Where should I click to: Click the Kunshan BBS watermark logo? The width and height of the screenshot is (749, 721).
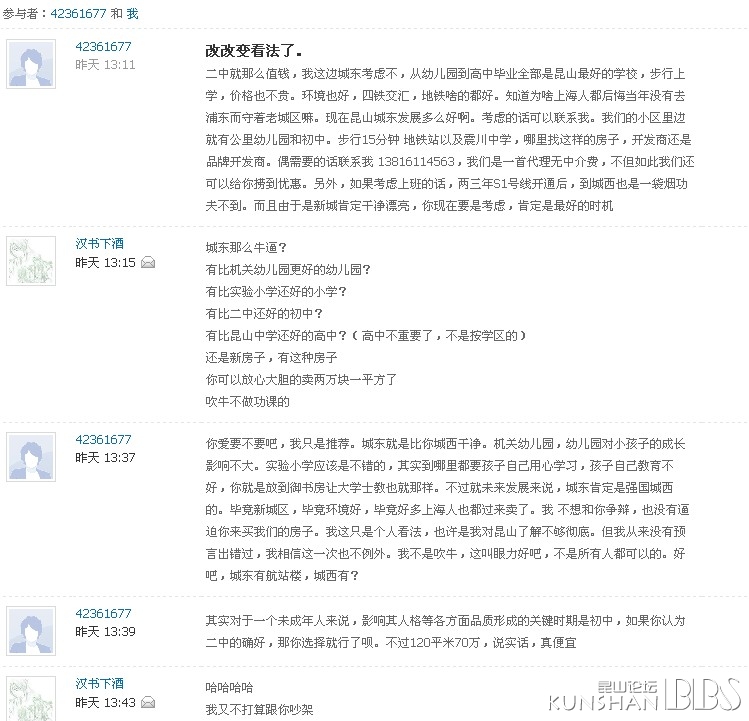(644, 694)
